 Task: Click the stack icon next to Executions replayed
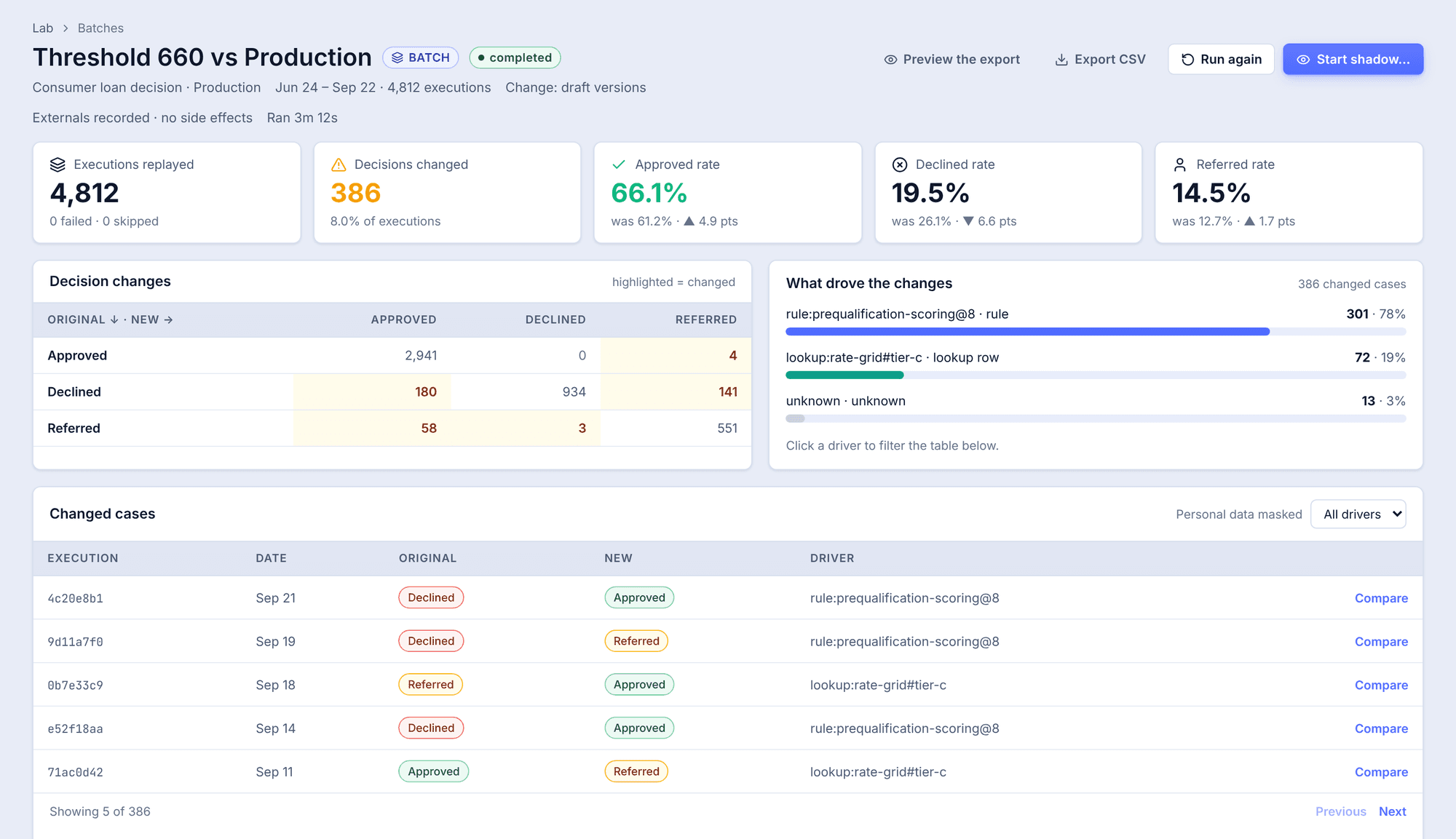(58, 164)
